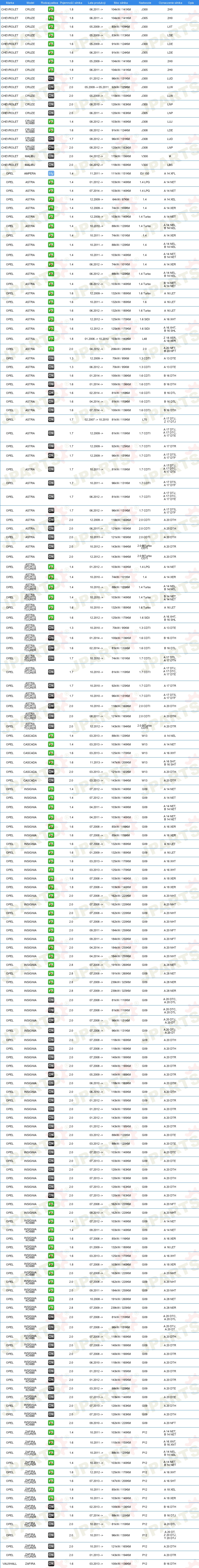
Task: Click the PB icon in Zafira Tourer 85kW / 115KM row
Action: pos(51,1490)
